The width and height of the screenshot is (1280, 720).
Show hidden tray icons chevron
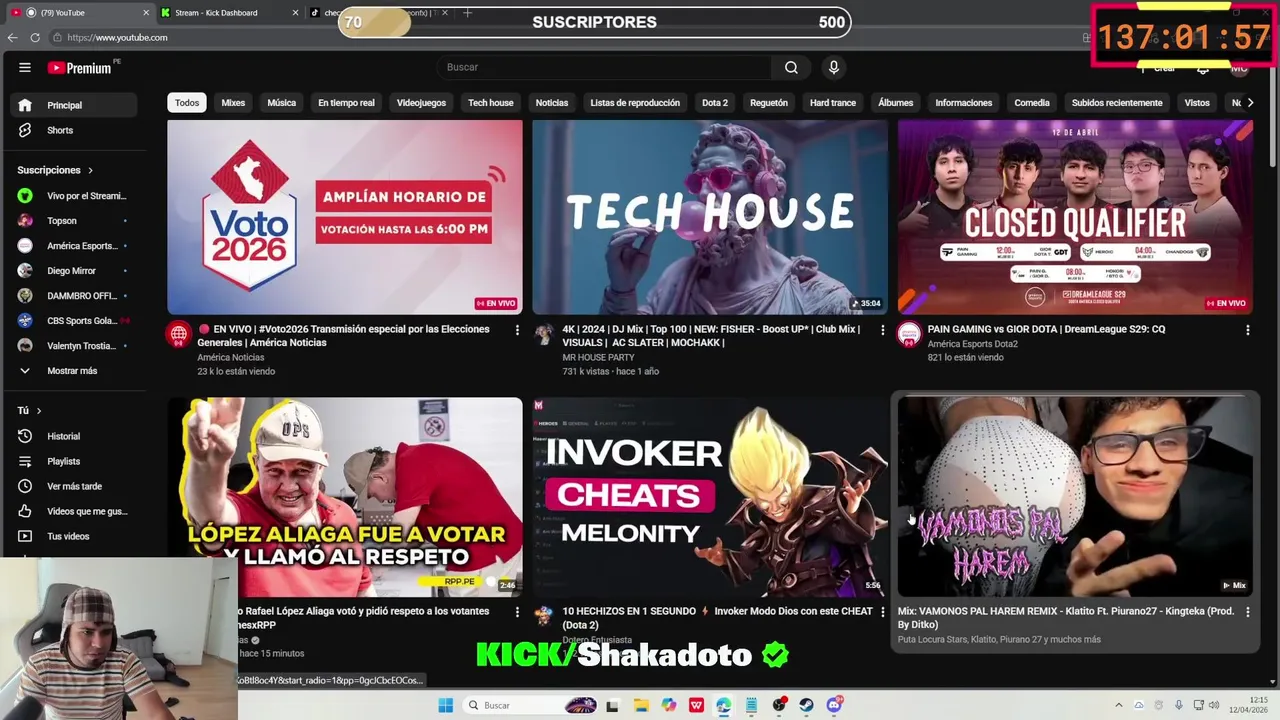(1119, 705)
